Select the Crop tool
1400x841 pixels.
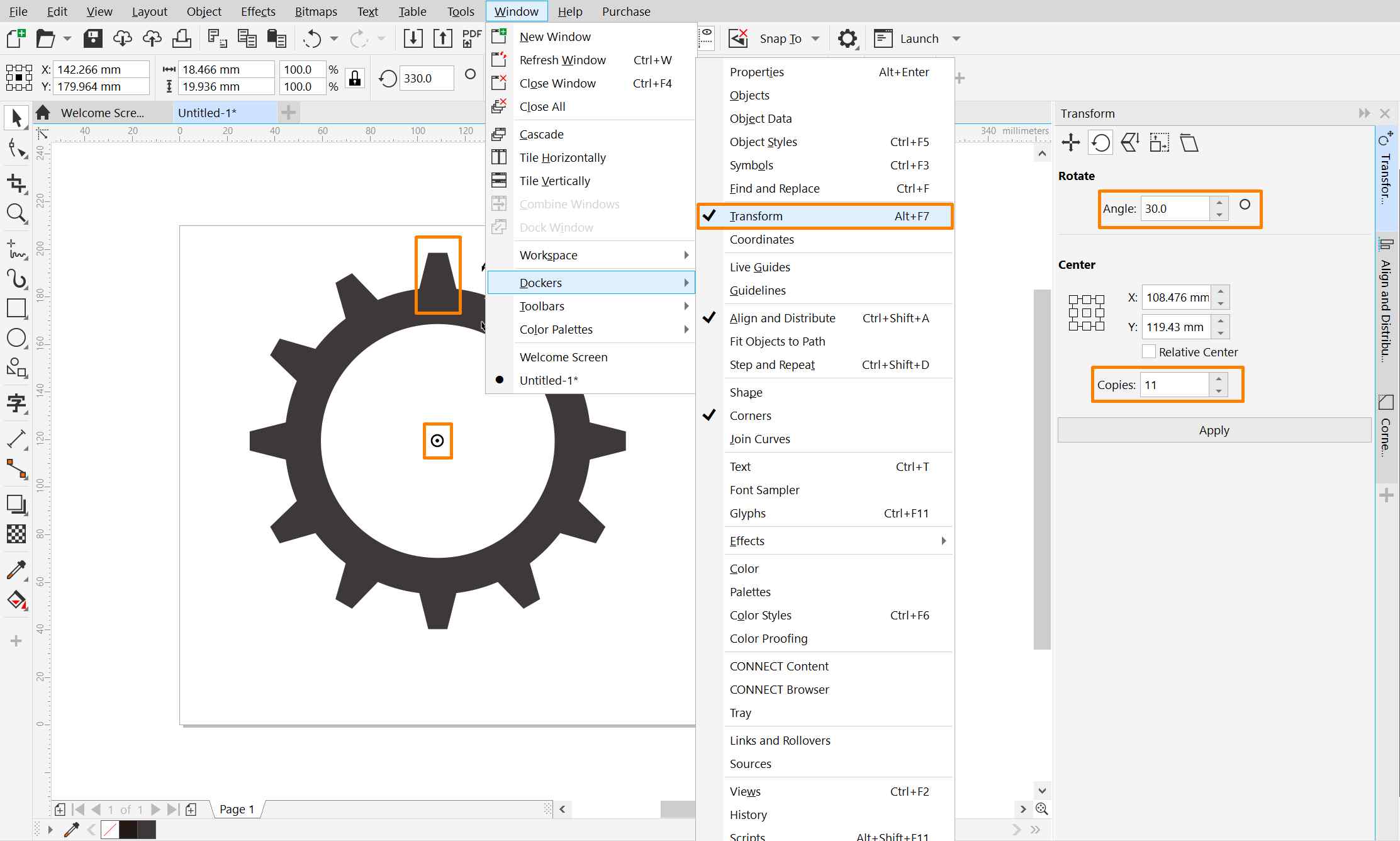click(16, 183)
